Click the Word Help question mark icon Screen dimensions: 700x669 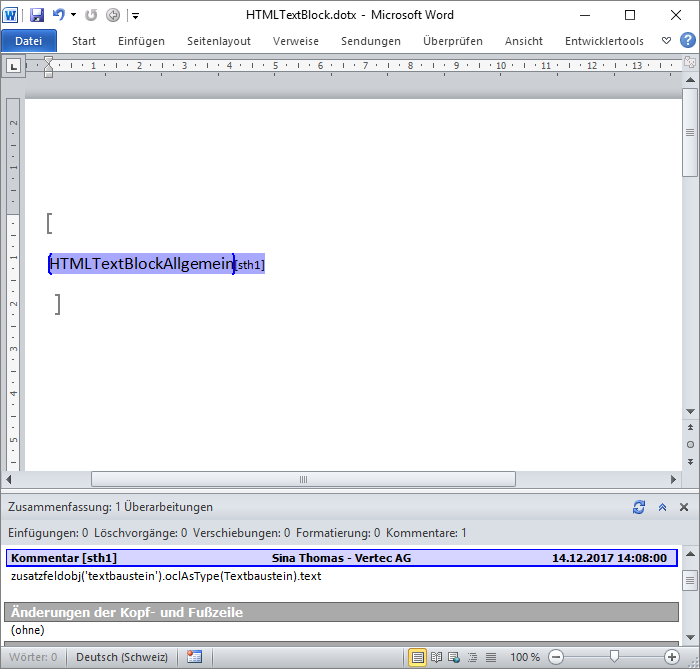point(687,41)
